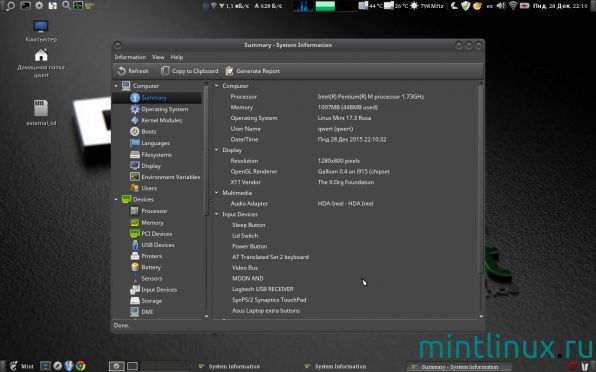Collapse the Computer tree category in sidebar

tap(116, 86)
